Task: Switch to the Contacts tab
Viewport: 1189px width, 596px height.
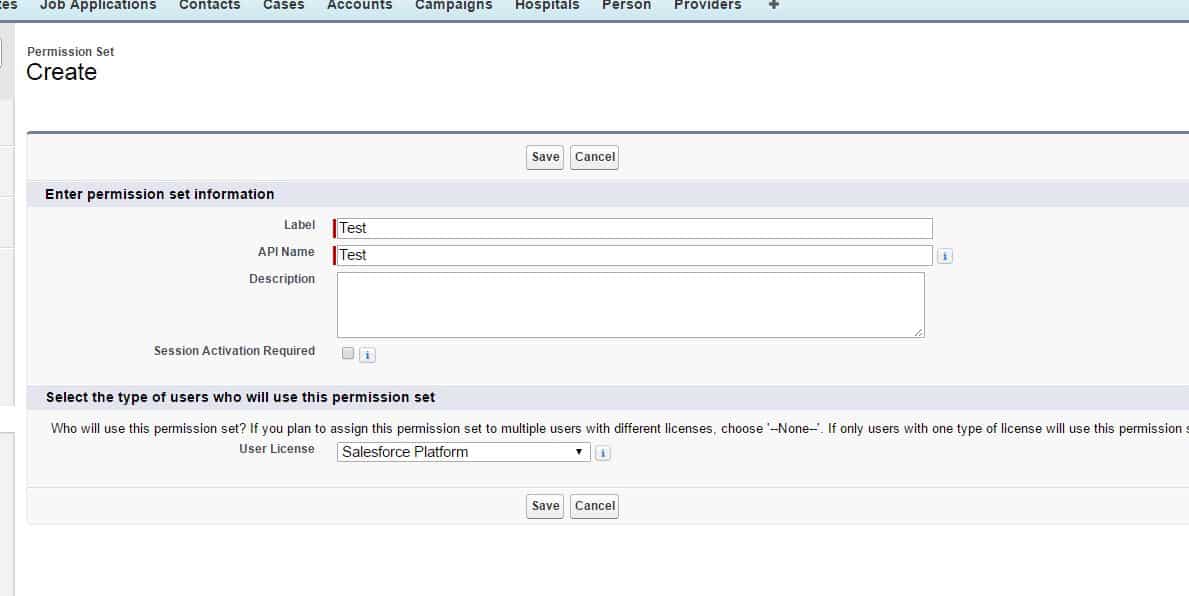Action: (209, 6)
